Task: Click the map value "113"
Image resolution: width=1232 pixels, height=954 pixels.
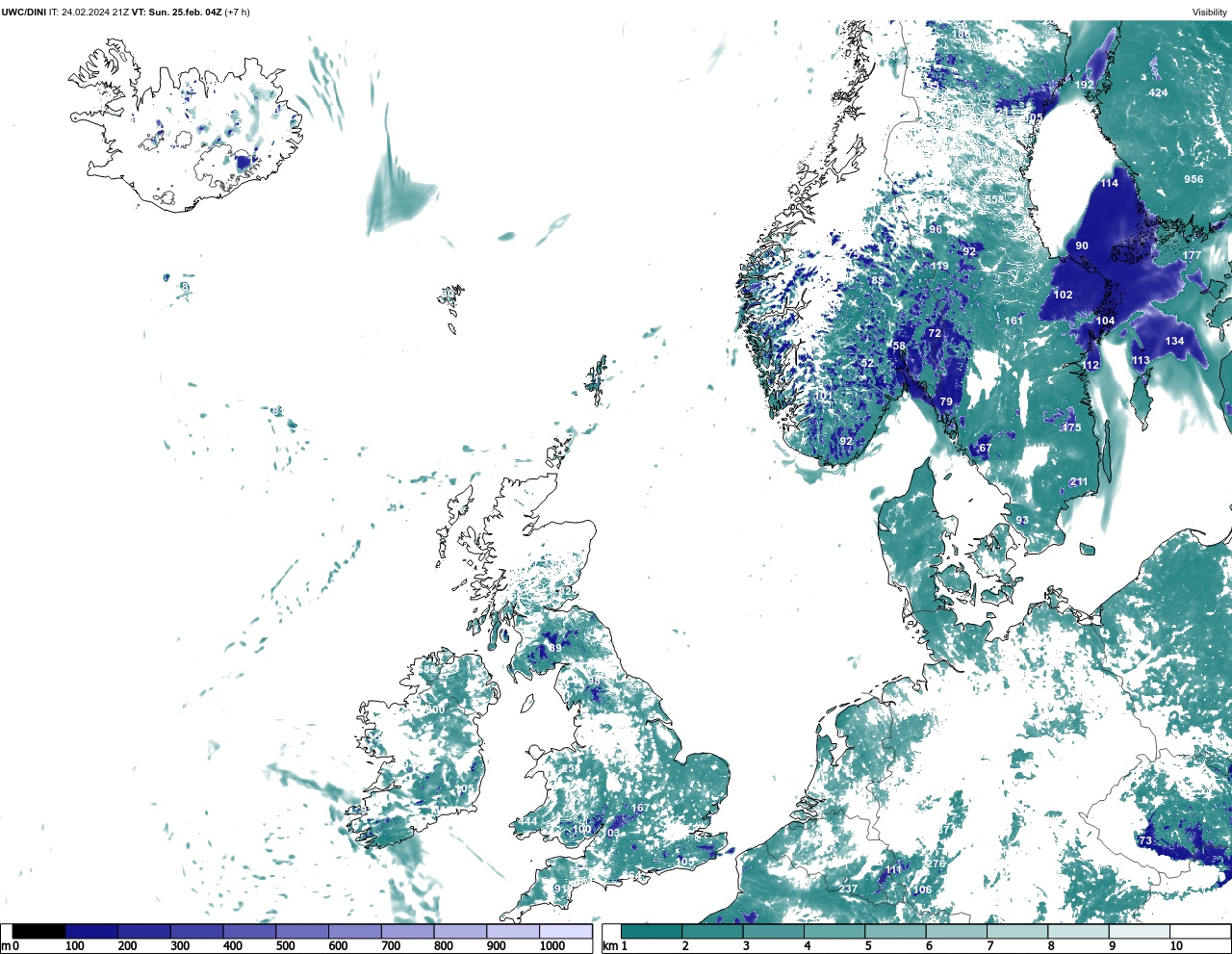Action: [1141, 360]
